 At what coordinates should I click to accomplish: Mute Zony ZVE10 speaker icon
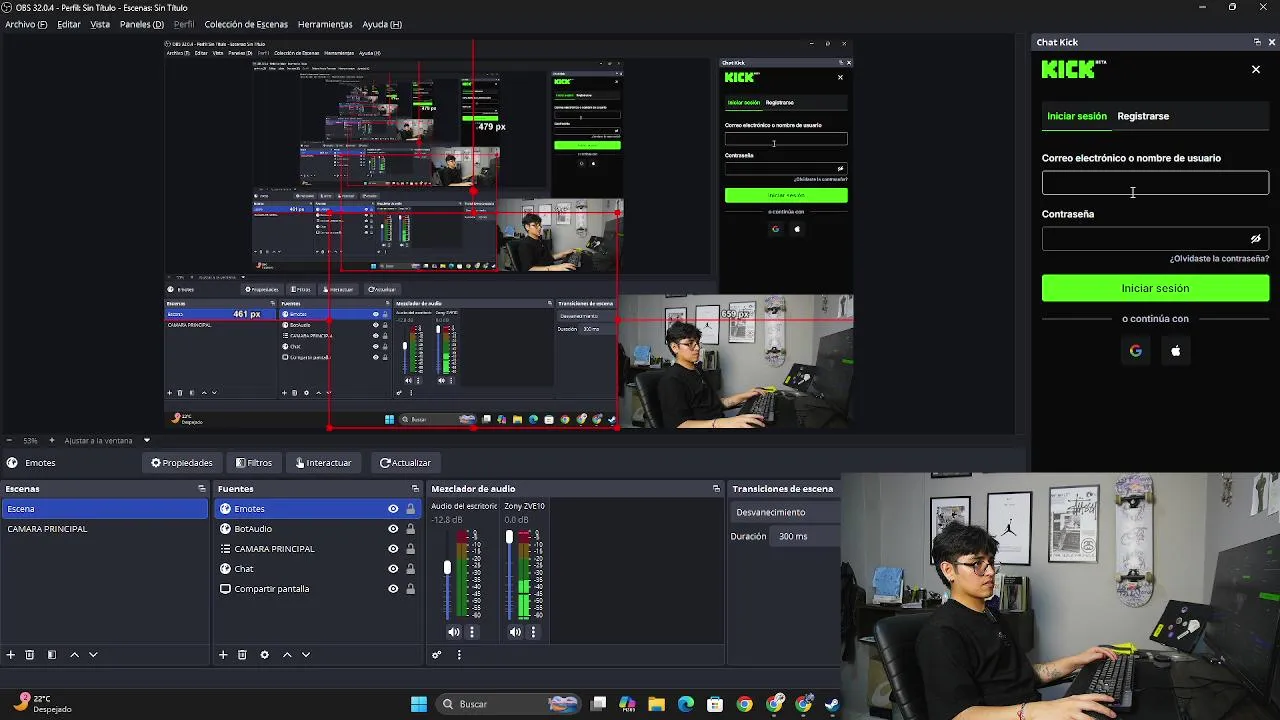tap(515, 632)
